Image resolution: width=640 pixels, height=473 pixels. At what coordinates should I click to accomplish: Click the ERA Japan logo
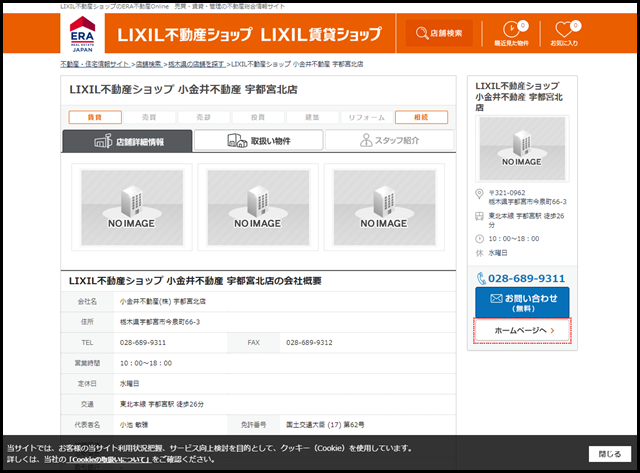click(82, 33)
